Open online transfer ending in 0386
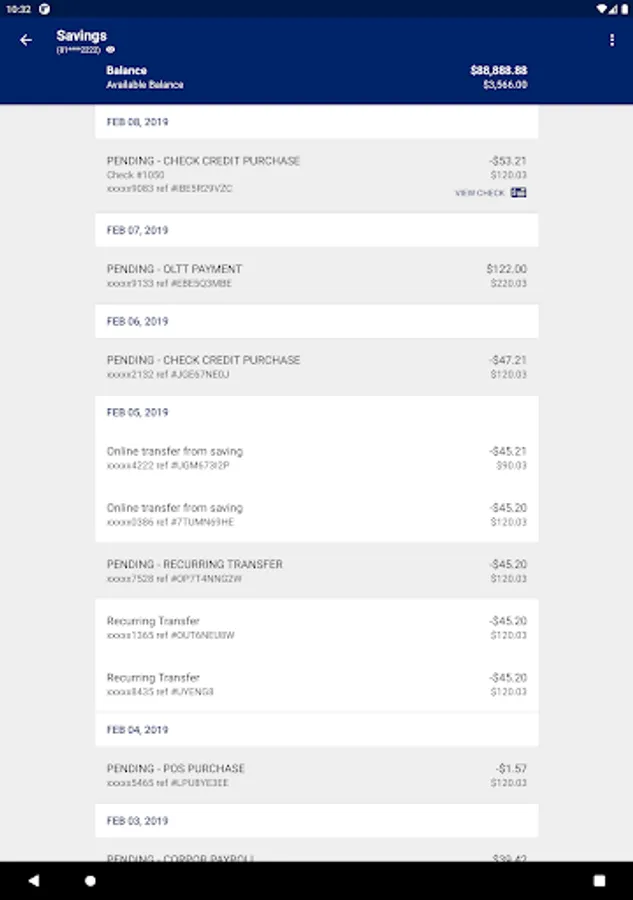This screenshot has height=900, width=633. 316,514
